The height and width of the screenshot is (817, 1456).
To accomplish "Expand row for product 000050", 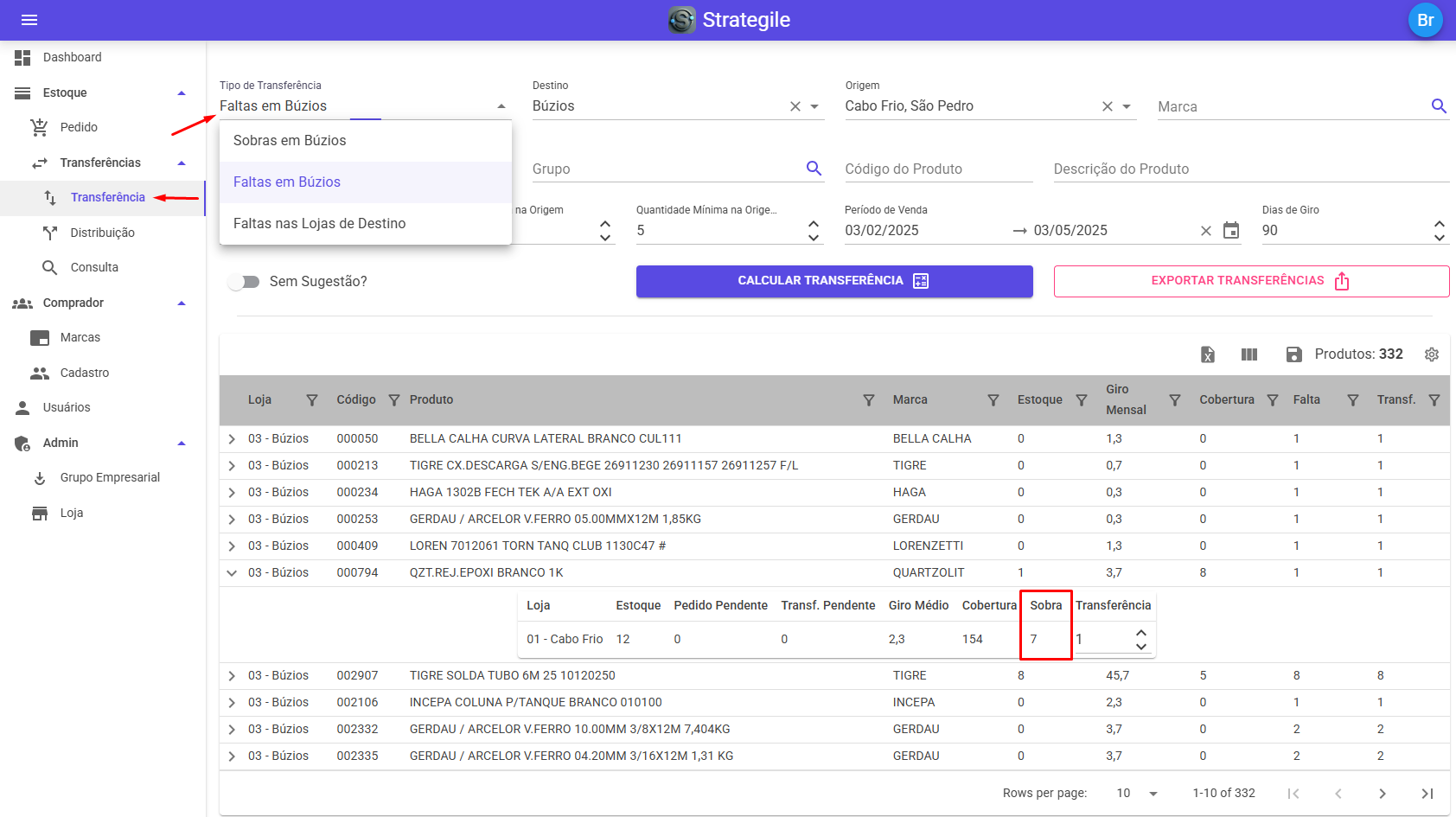I will pyautogui.click(x=232, y=439).
